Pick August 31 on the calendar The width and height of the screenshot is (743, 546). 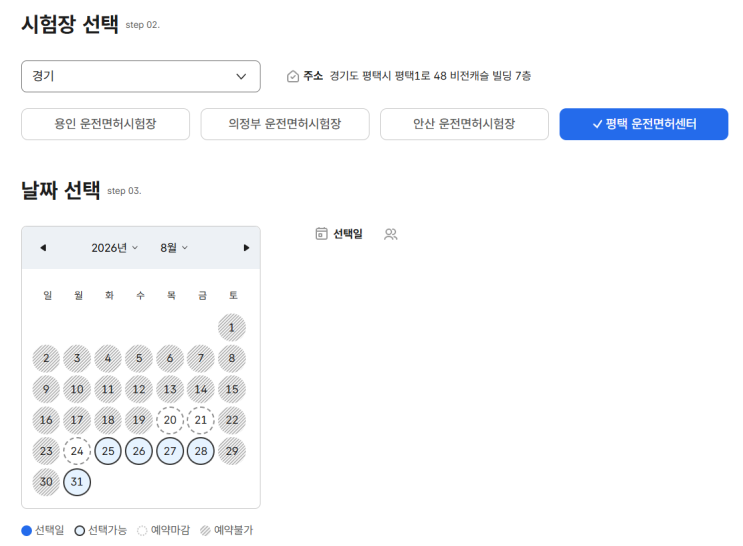[77, 482]
